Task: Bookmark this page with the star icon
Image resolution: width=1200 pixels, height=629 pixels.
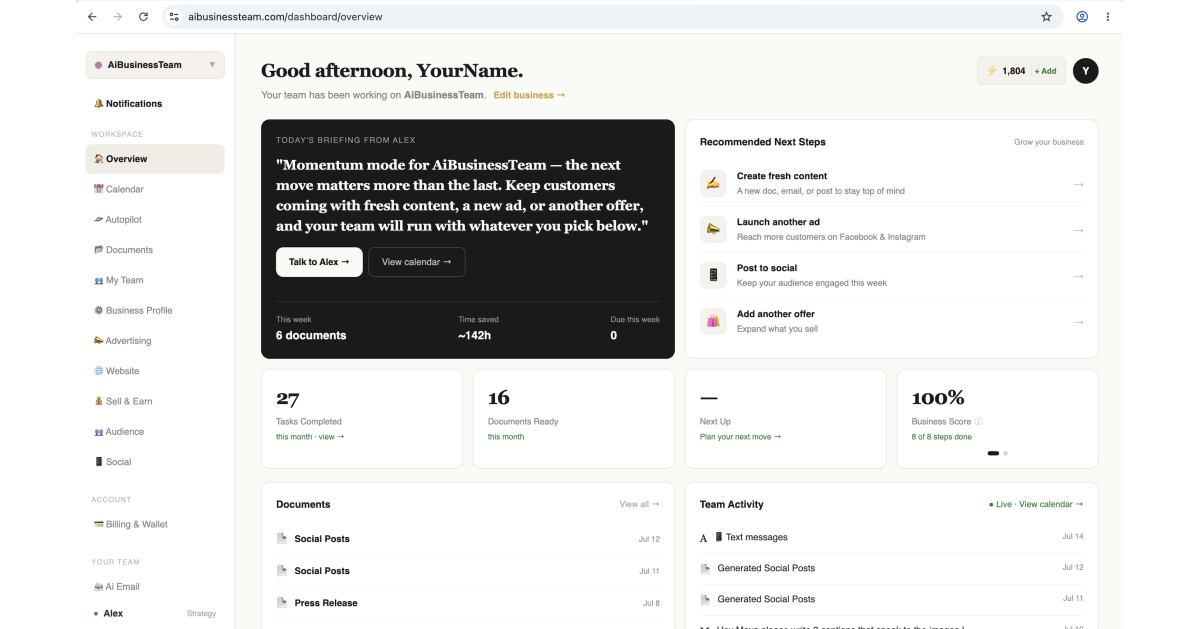Action: pos(1046,17)
